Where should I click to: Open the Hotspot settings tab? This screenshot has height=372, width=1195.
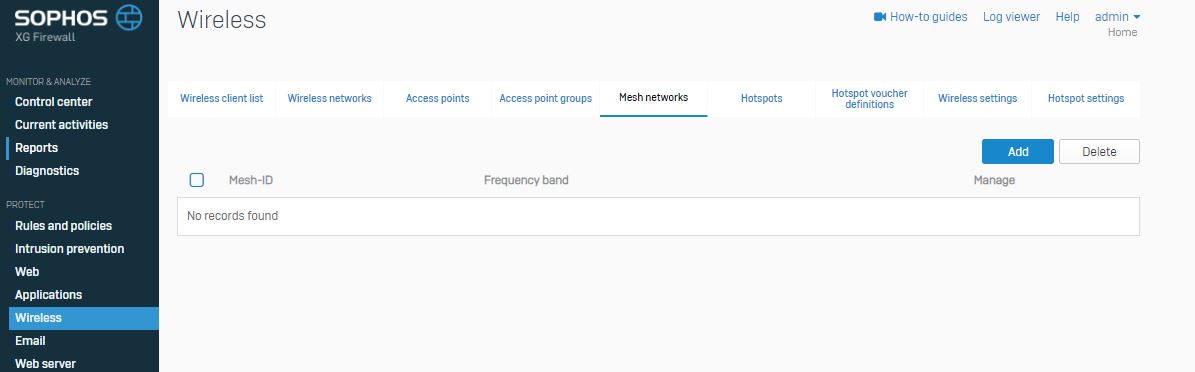pyautogui.click(x=1085, y=98)
